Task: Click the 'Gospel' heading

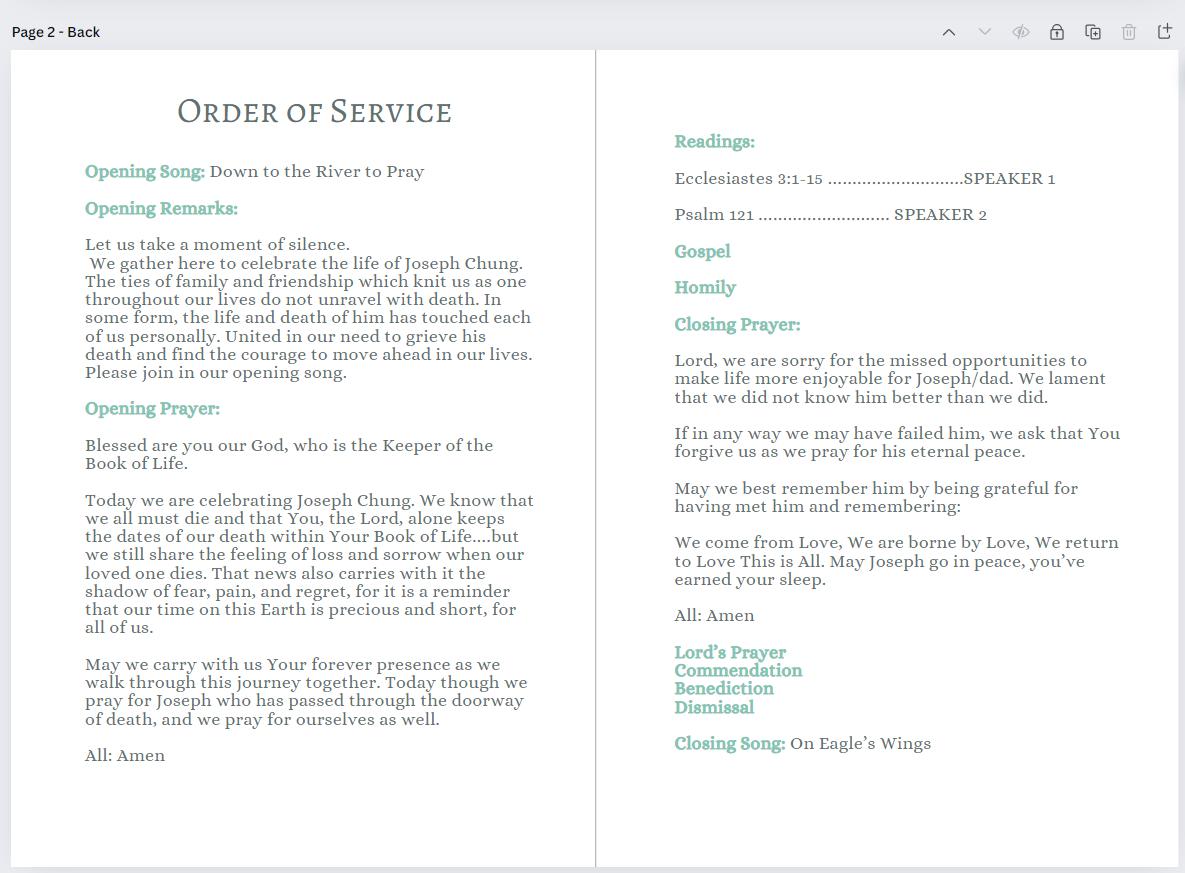Action: 702,251
